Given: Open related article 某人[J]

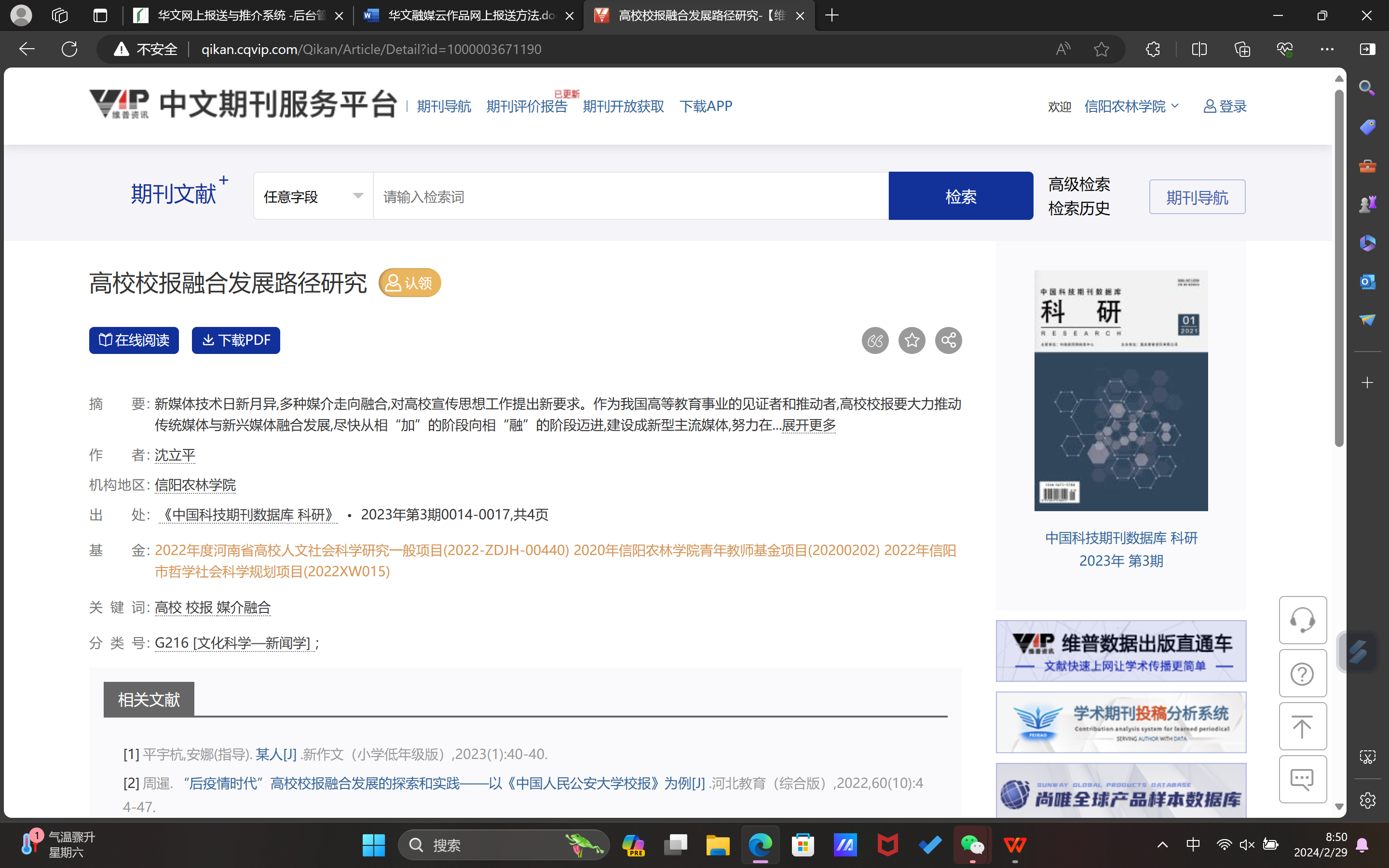Looking at the screenshot, I should [x=275, y=754].
